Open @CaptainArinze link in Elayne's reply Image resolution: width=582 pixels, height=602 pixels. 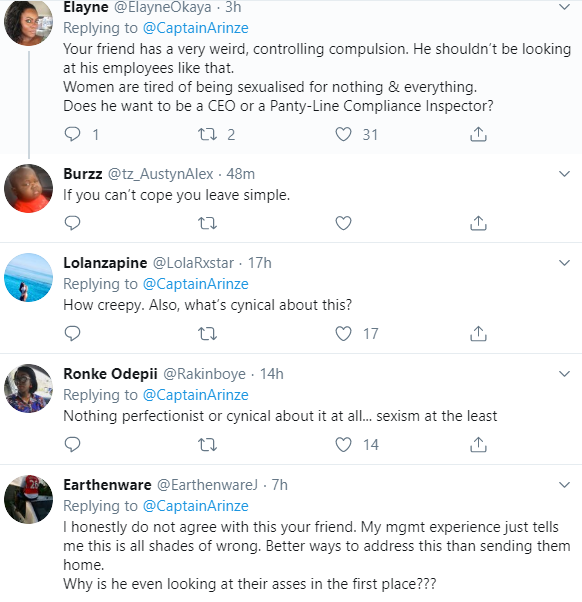(195, 28)
